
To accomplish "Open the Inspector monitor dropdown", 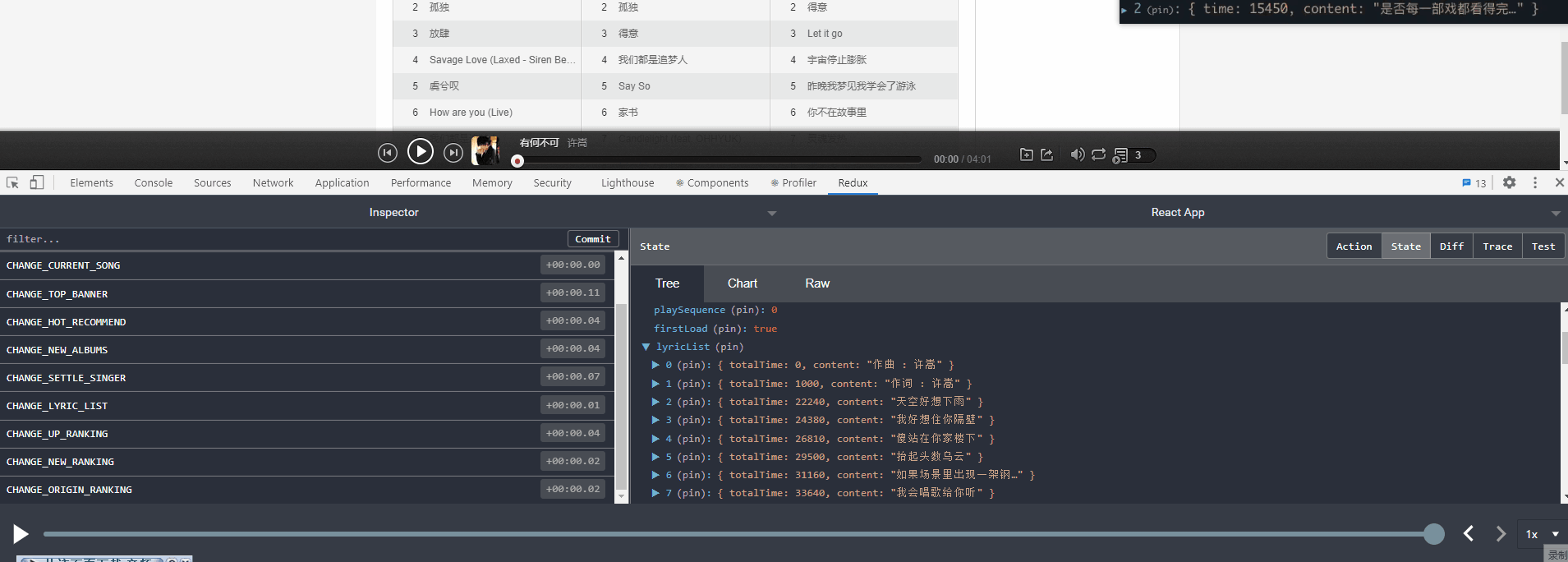I will click(772, 213).
